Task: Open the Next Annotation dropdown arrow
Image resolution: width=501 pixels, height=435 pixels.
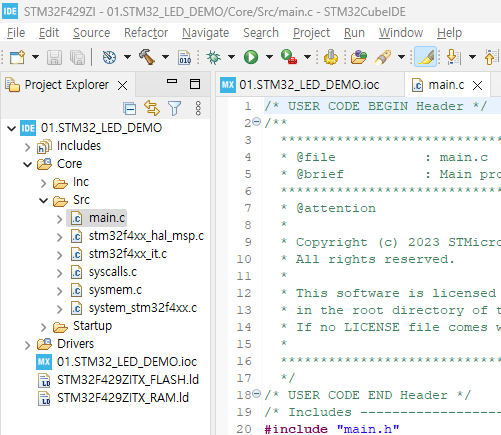Action: coord(472,57)
